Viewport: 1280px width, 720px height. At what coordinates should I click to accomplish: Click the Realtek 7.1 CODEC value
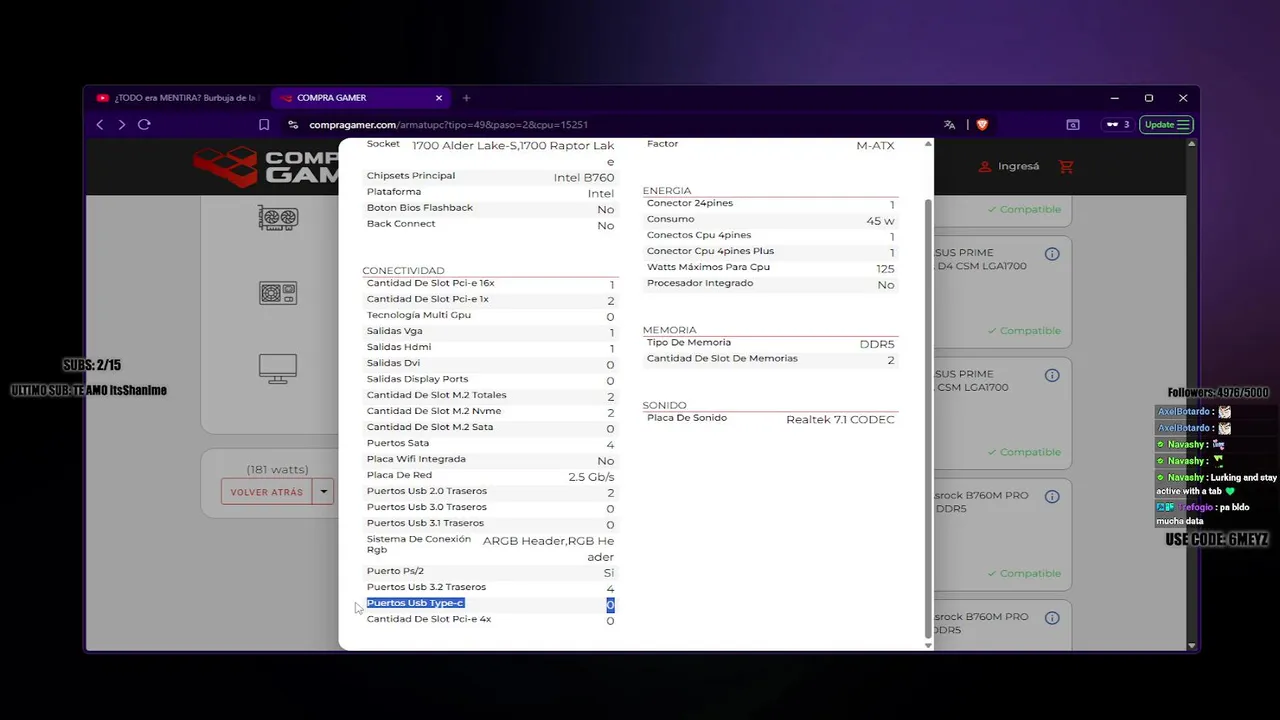[x=840, y=420]
